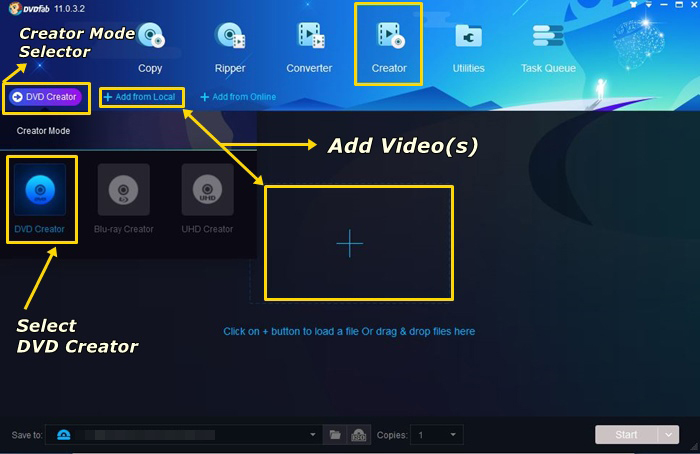Screen dimensions: 700x454
Task: Open the Copy module
Action: tap(150, 48)
